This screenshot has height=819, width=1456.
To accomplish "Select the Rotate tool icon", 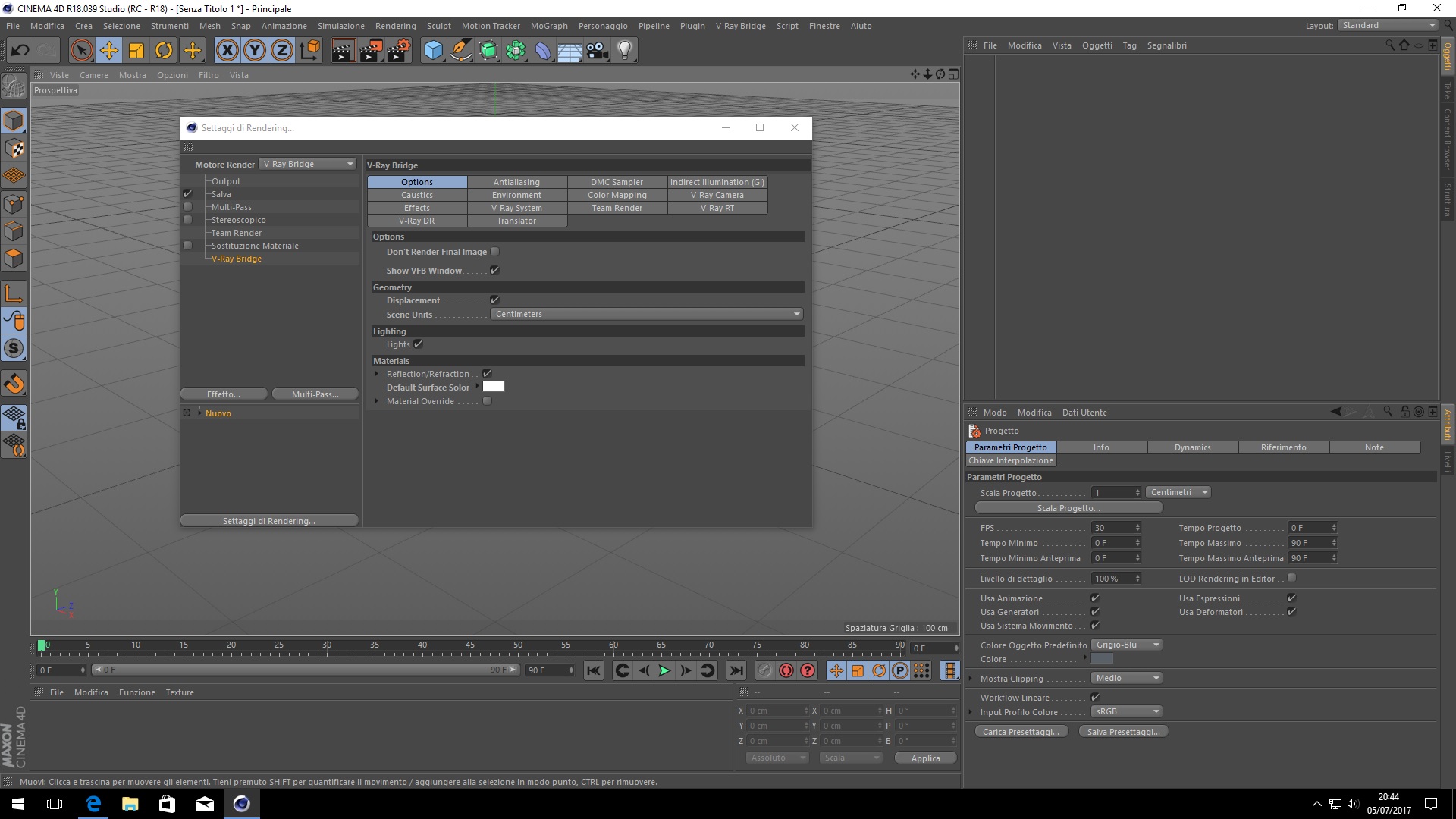I will point(164,51).
